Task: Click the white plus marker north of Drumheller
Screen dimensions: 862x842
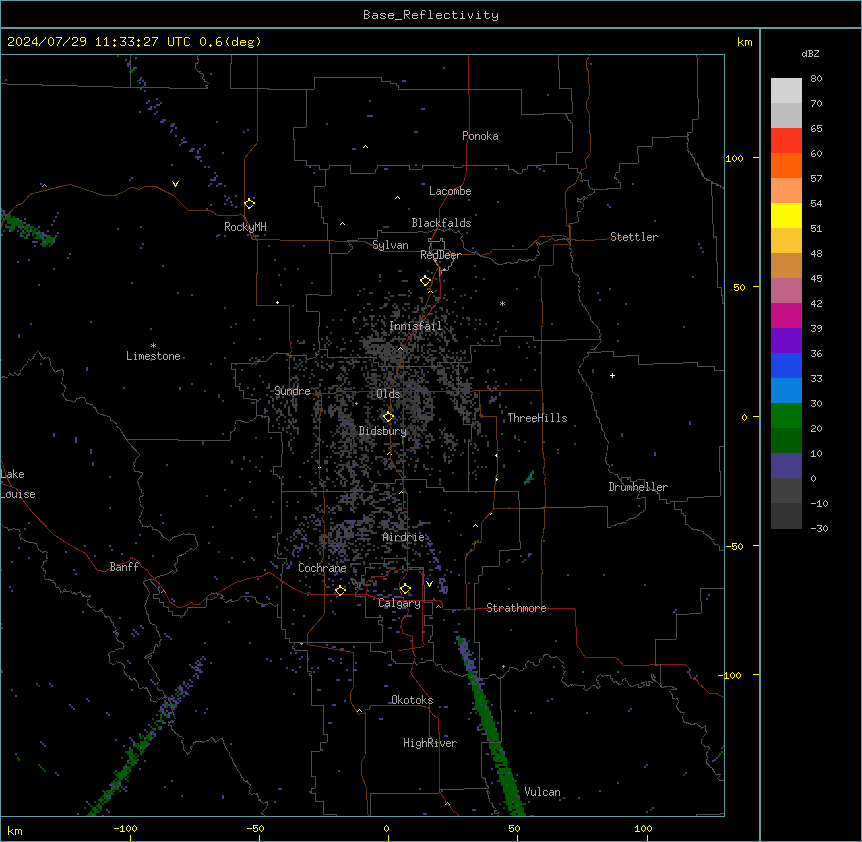Action: click(x=612, y=375)
